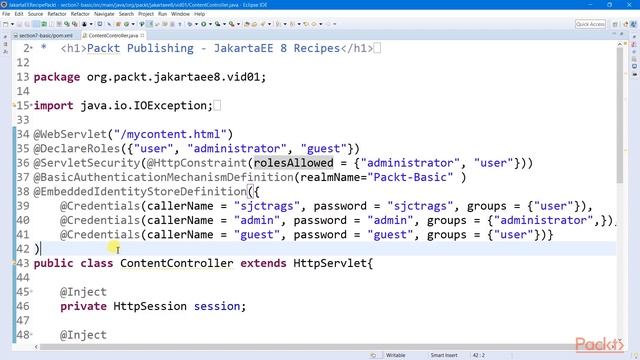Click the warning marker on line 43

(15, 263)
